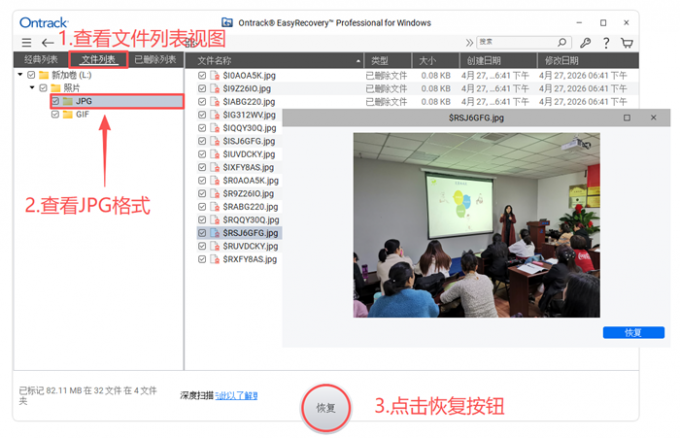Click the JPG folder icon

[x=67, y=101]
